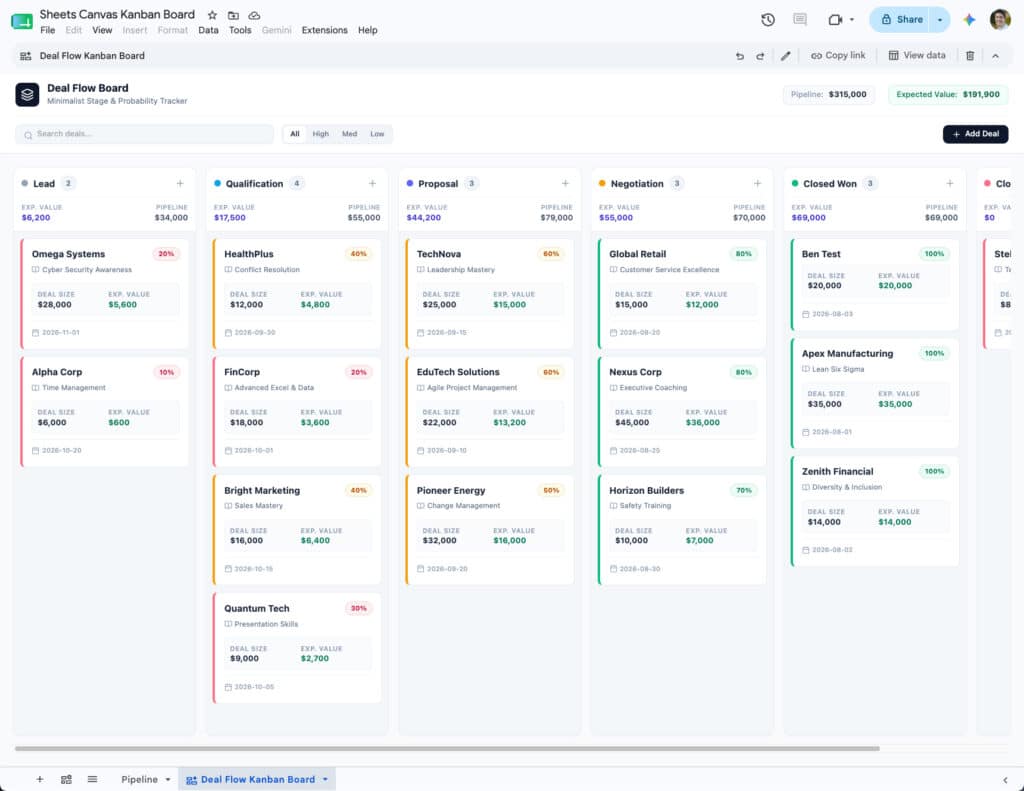
Task: Click the redo arrow in canvas toolbar
Action: (760, 56)
